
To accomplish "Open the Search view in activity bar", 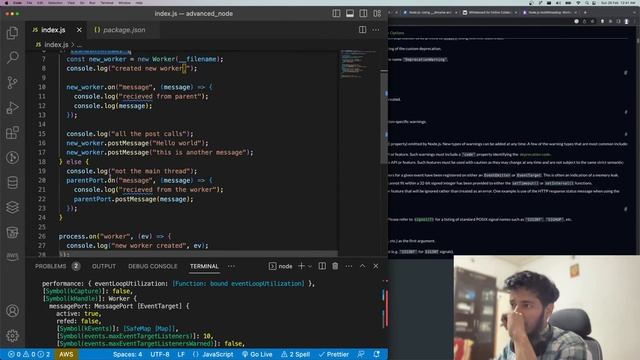I will pos(12,58).
